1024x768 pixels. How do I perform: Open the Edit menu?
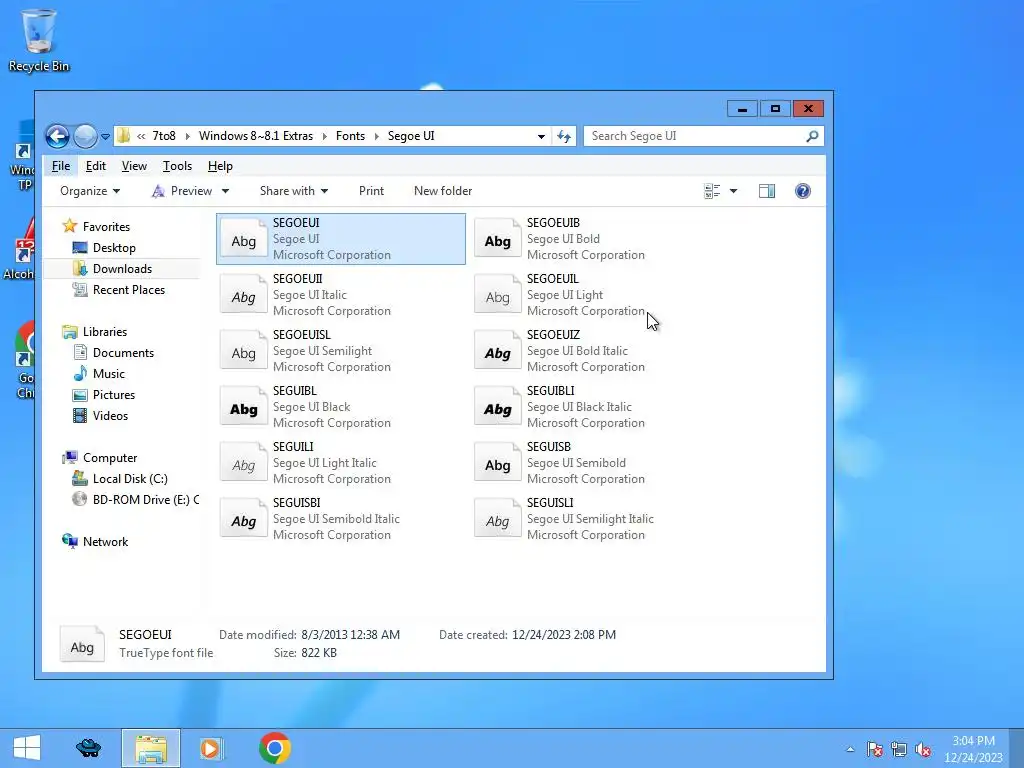(x=95, y=166)
